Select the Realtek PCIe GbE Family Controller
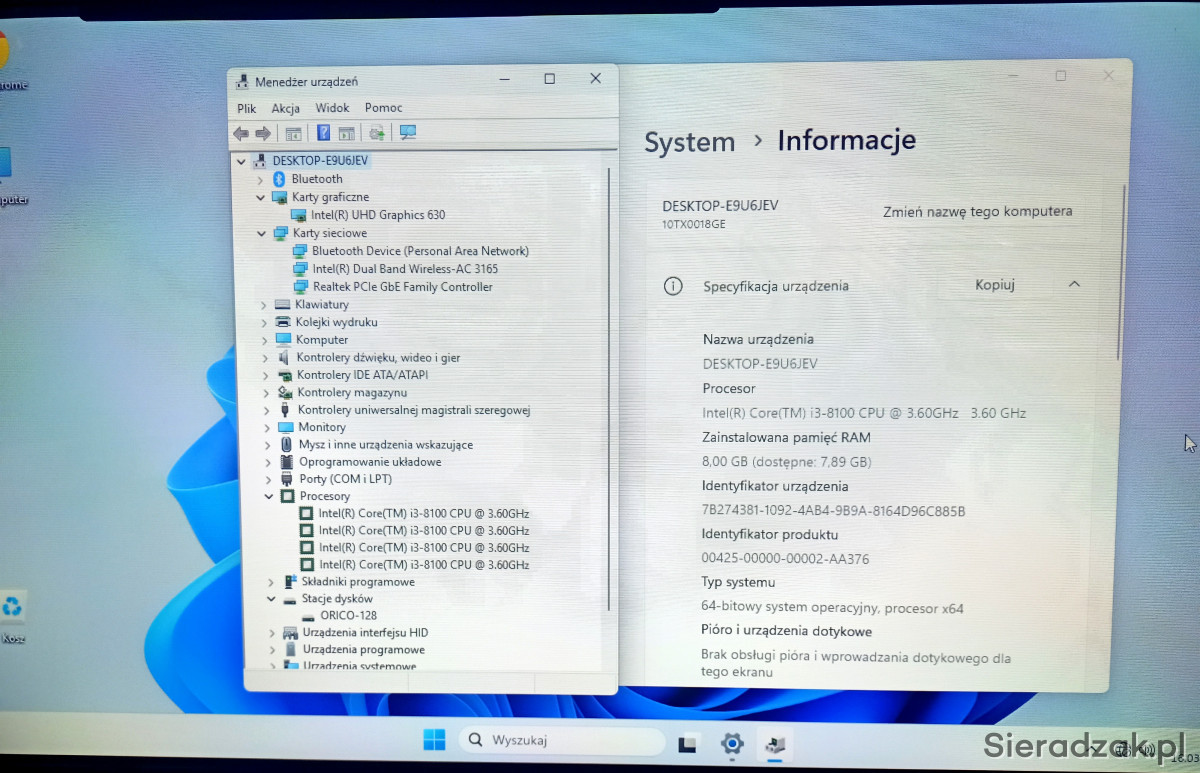The width and height of the screenshot is (1200, 773). [402, 287]
